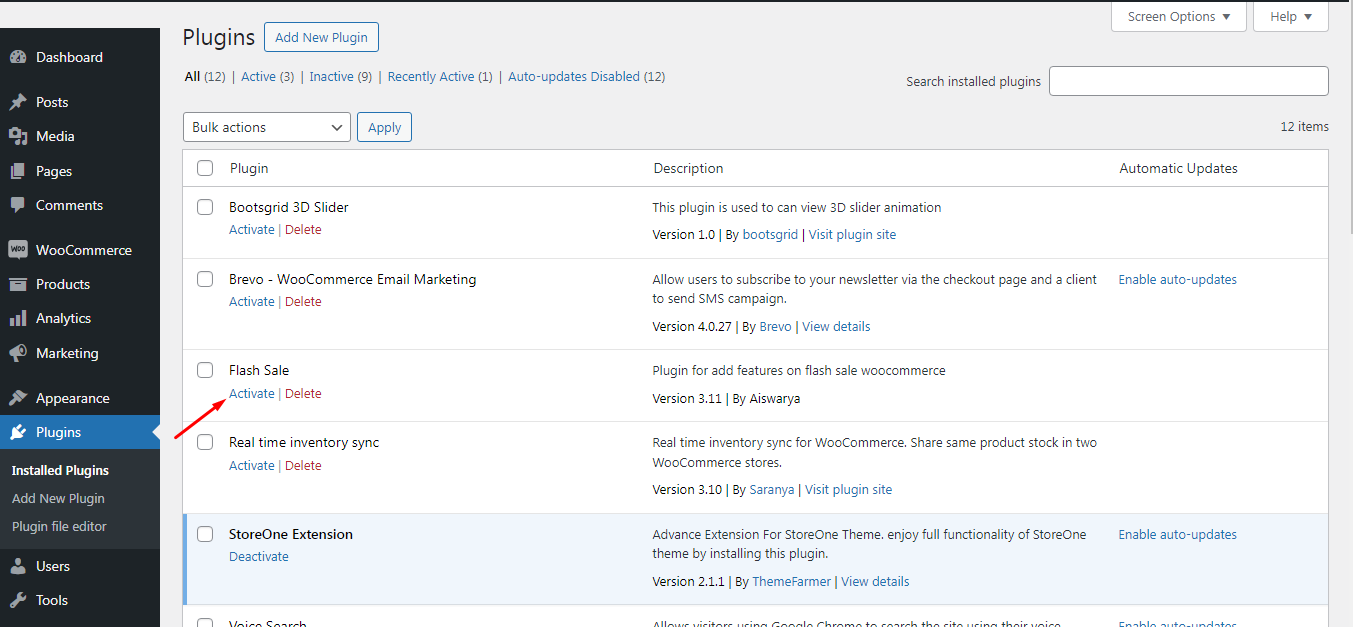Image resolution: width=1353 pixels, height=627 pixels.
Task: Expand the Screen Options panel
Action: (x=1179, y=16)
